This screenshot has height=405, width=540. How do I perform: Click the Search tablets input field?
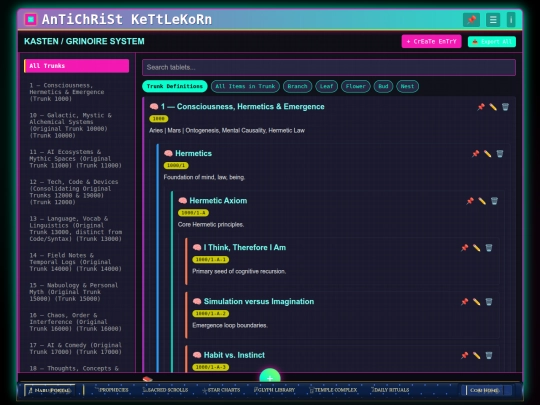329,68
